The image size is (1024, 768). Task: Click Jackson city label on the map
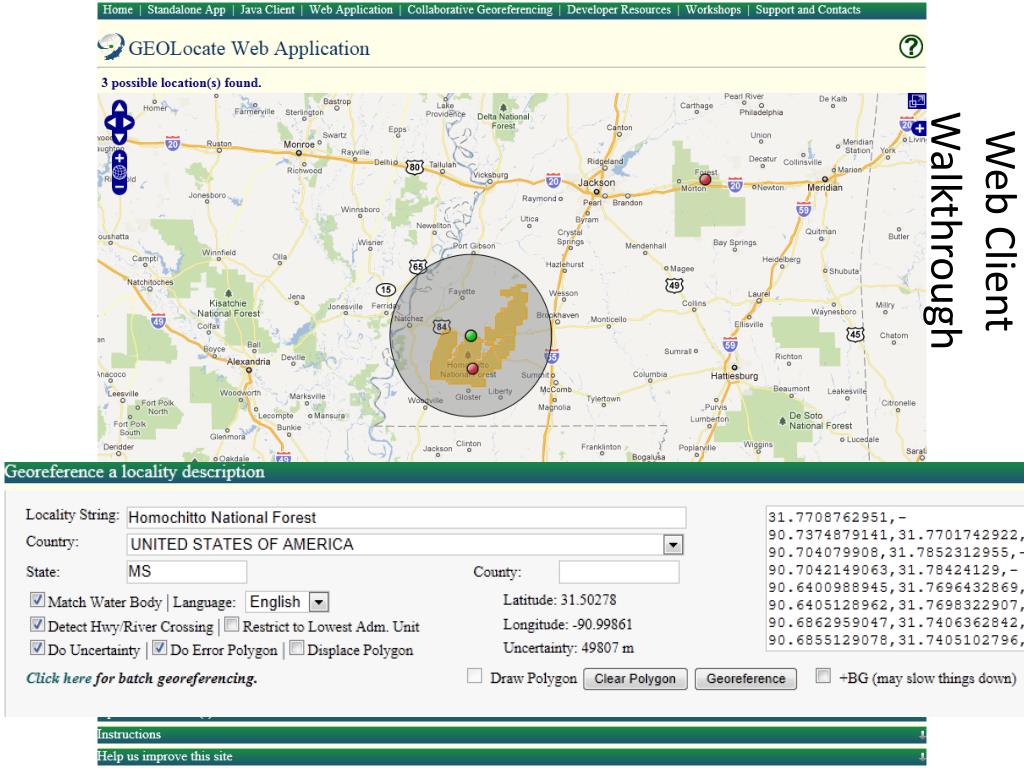pos(596,183)
